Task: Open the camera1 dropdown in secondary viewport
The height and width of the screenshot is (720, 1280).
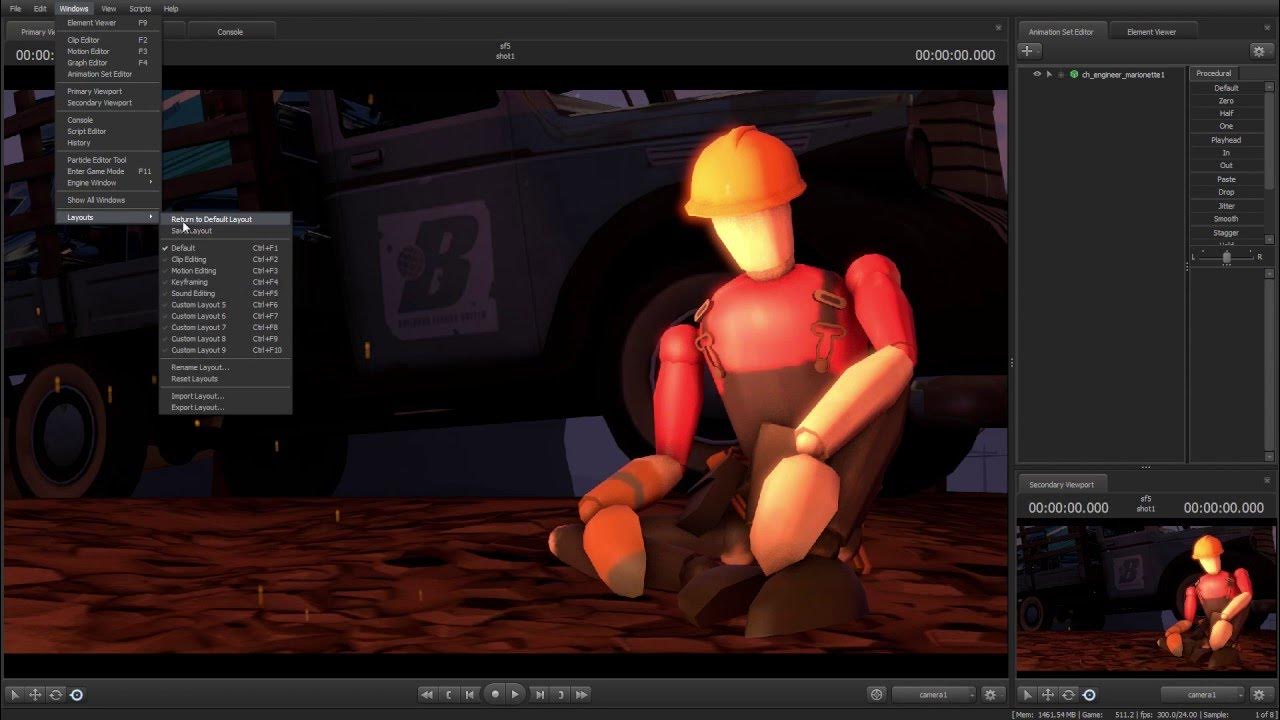Action: click(1203, 694)
